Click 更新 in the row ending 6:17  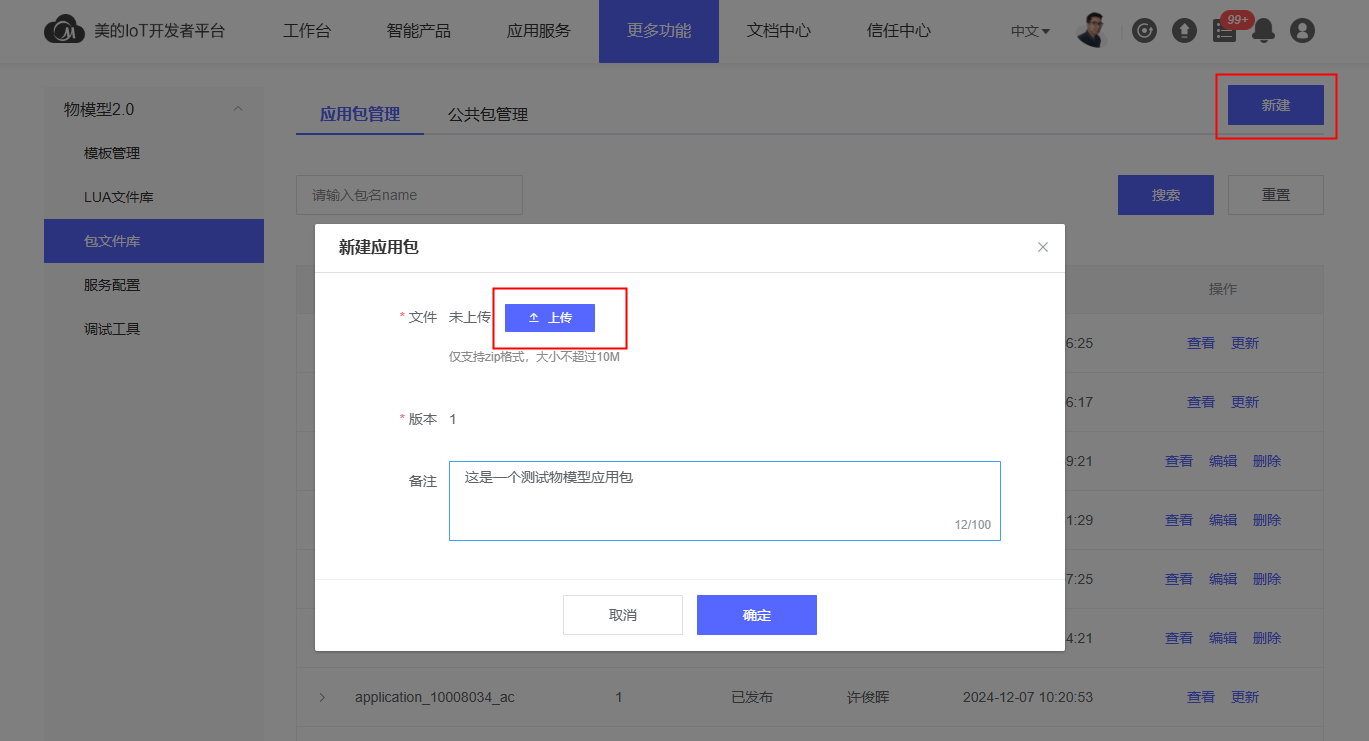coord(1245,402)
